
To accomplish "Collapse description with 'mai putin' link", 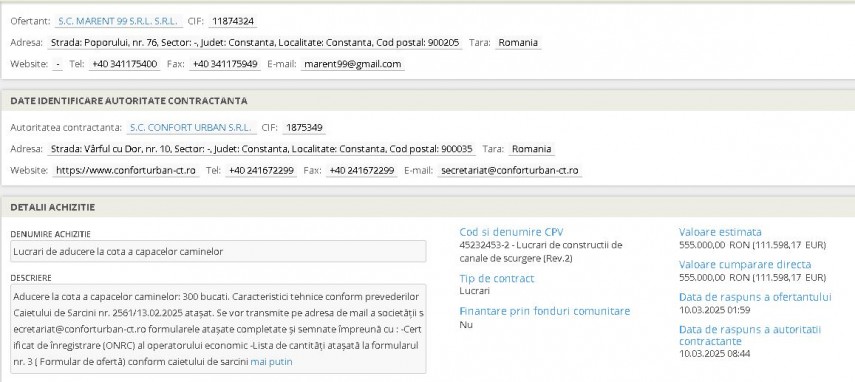I will click(x=271, y=361).
